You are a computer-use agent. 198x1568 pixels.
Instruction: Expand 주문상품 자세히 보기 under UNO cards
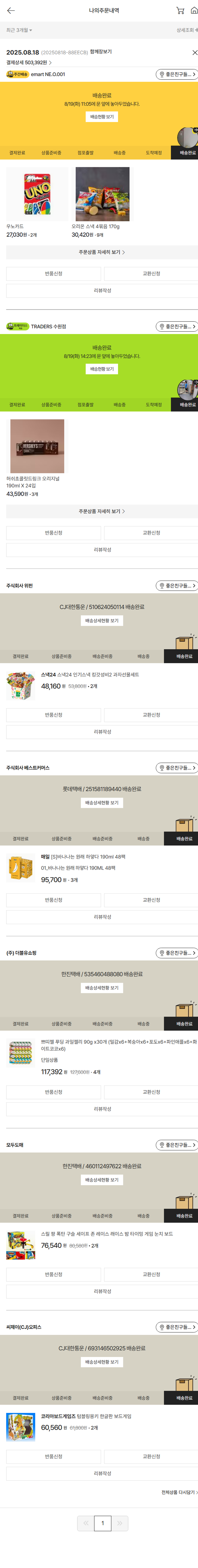(x=102, y=252)
